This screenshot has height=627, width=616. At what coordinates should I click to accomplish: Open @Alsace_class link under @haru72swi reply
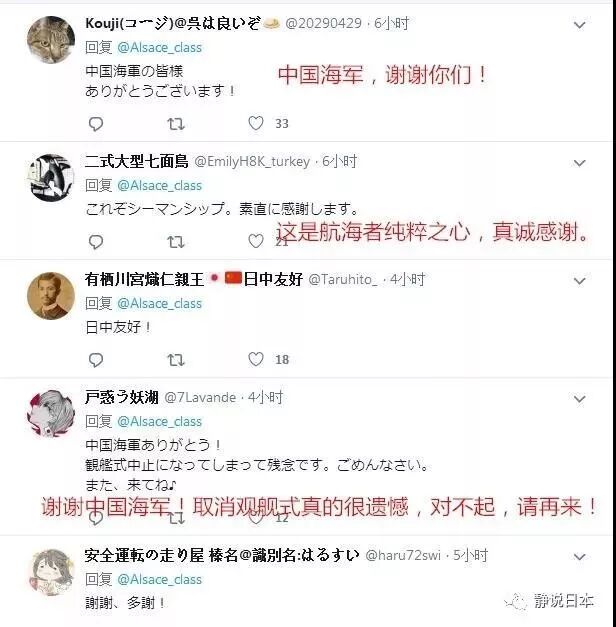(159, 579)
